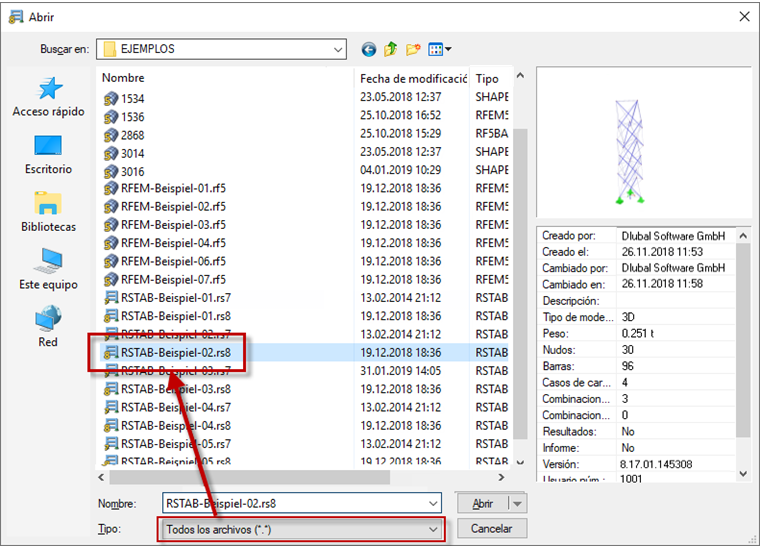Open Bibliotecas in sidebar
760x549 pixels.
(x=48, y=212)
